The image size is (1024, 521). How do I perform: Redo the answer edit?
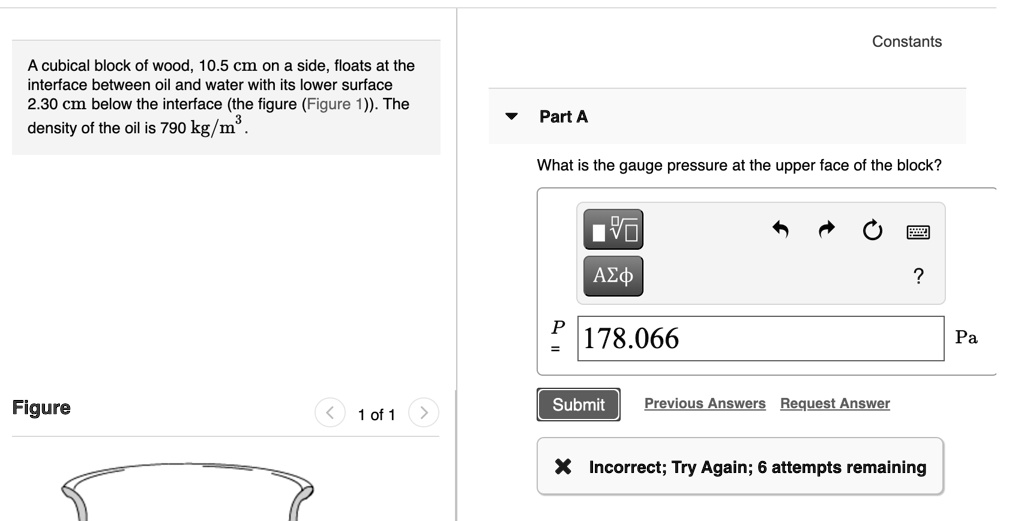point(827,231)
